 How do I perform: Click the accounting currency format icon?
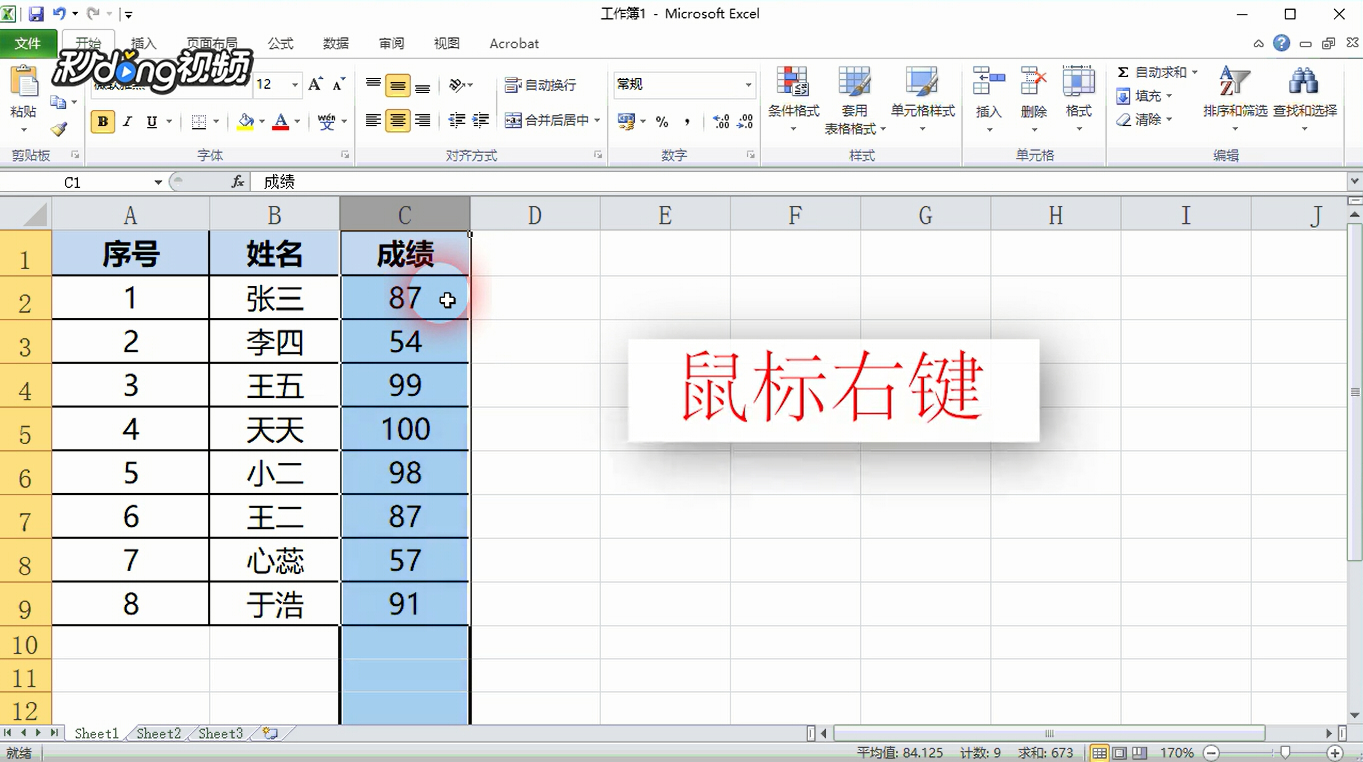(627, 121)
